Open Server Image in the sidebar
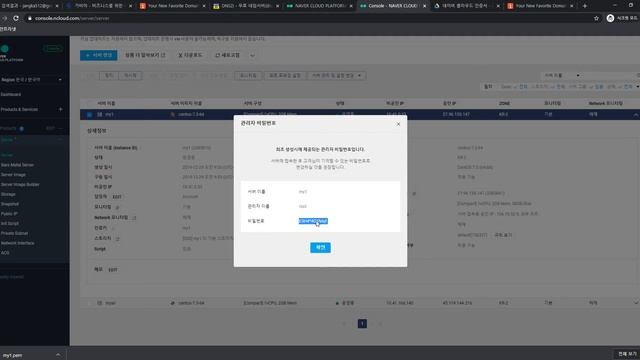Viewport: 640px width, 360px height. (13, 175)
